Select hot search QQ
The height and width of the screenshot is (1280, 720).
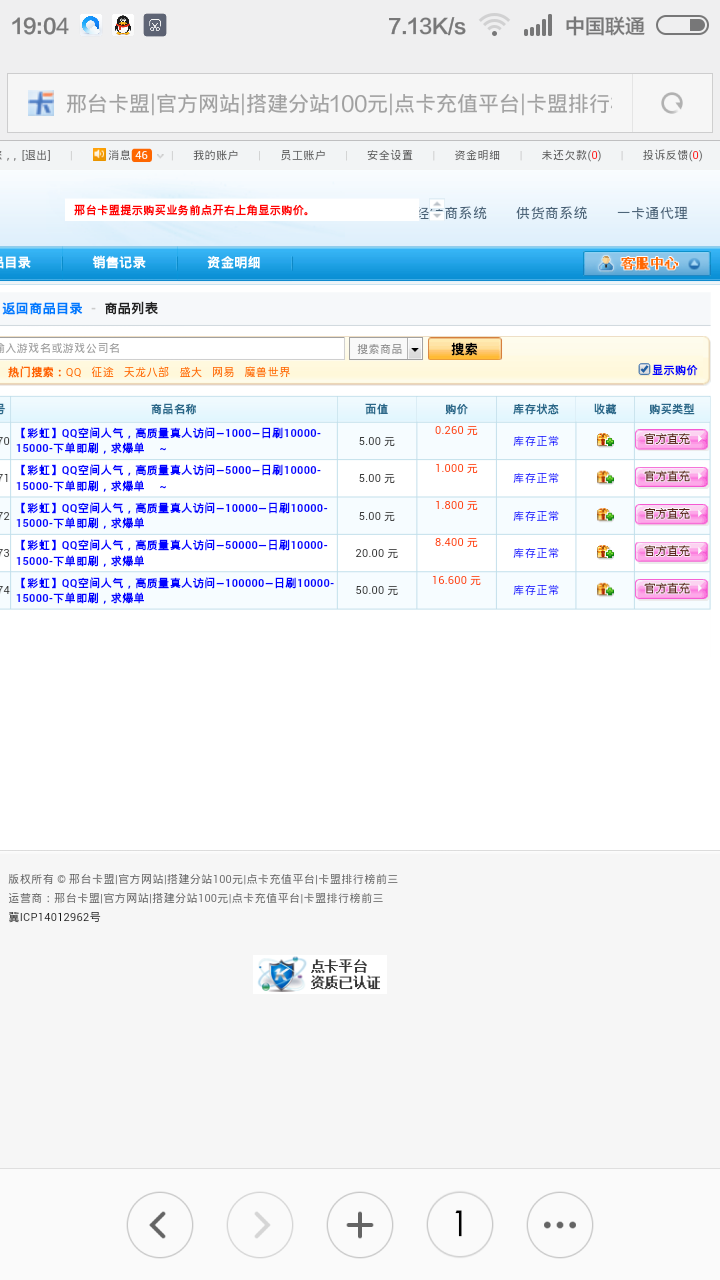73,372
